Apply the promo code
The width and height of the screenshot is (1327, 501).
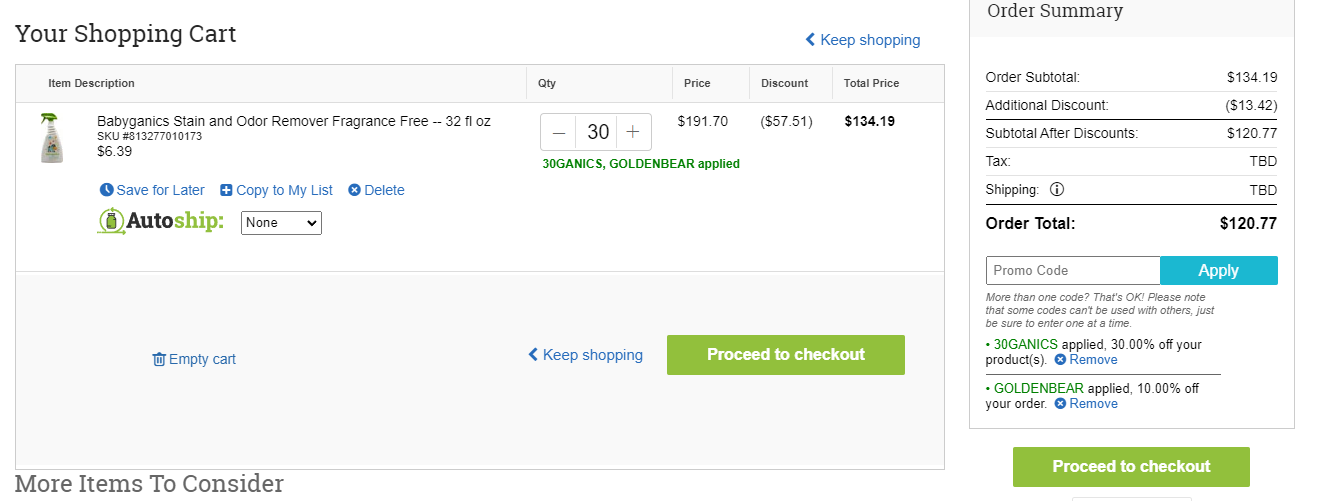point(1219,270)
